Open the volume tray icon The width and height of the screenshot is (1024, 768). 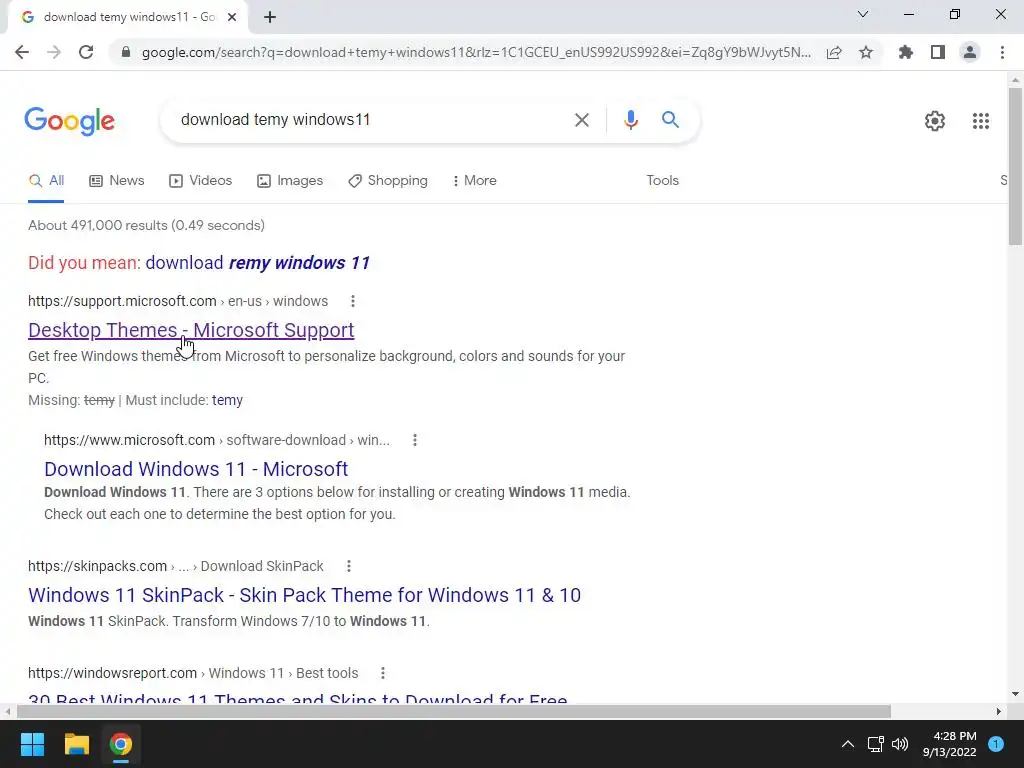(x=900, y=744)
